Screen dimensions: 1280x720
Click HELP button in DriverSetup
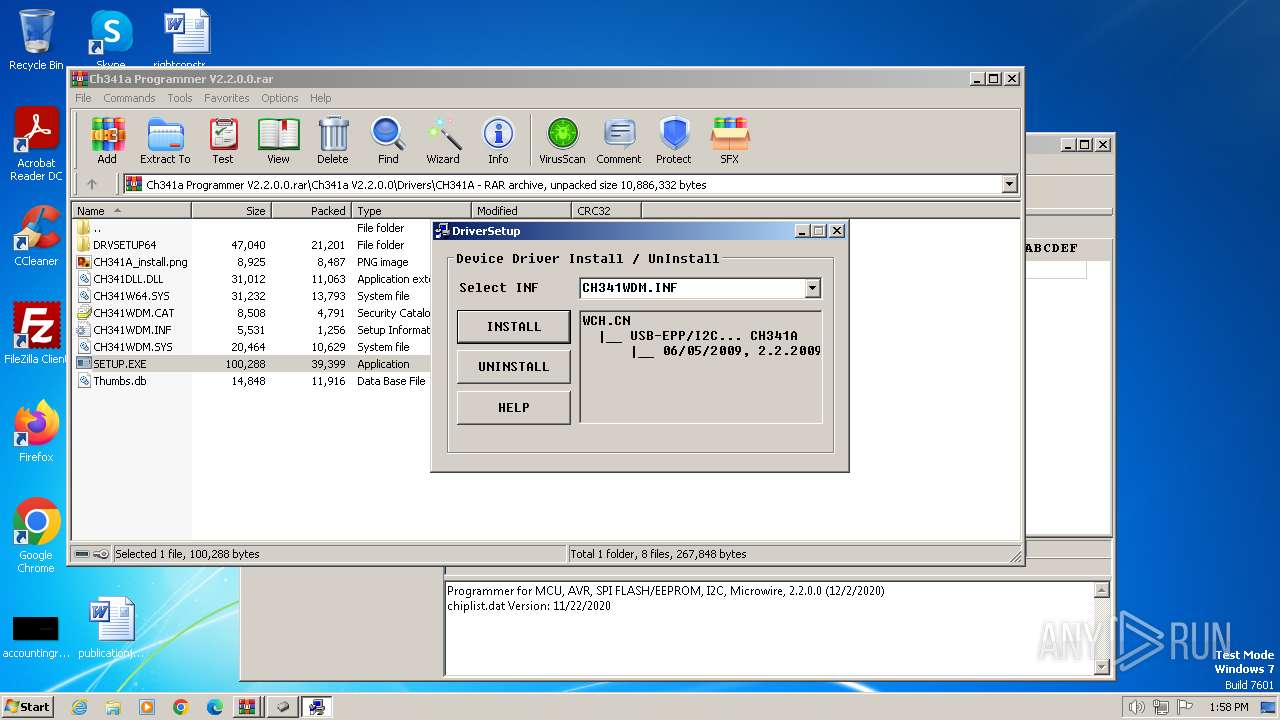tap(514, 408)
